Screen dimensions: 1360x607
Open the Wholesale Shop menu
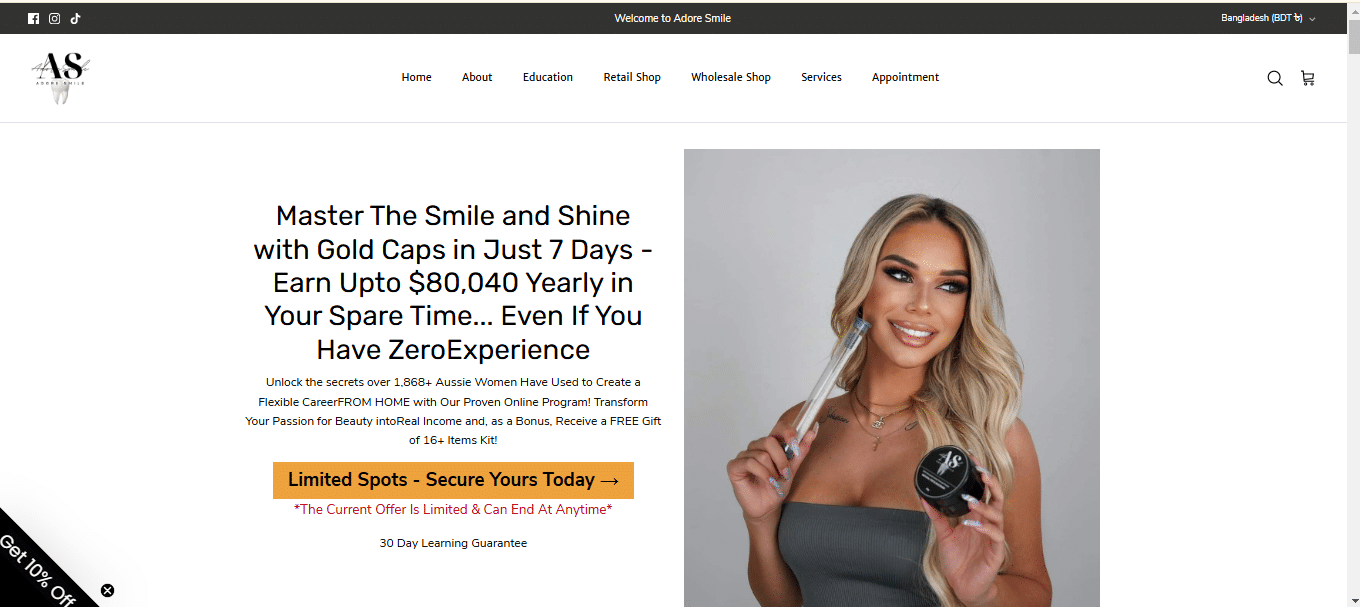coord(731,77)
